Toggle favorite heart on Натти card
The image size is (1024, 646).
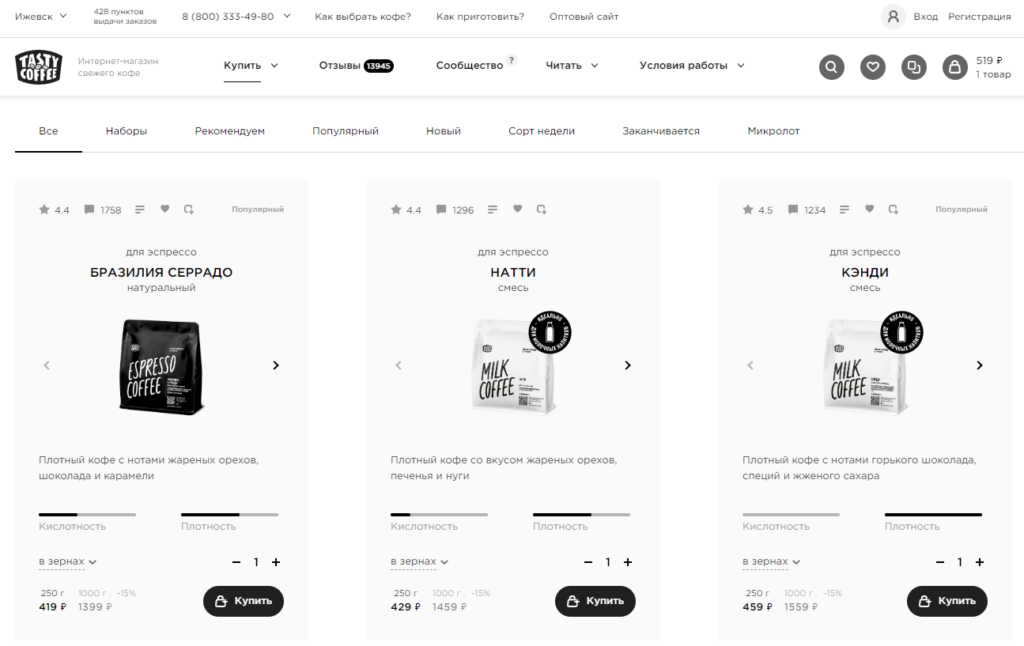[x=517, y=209]
